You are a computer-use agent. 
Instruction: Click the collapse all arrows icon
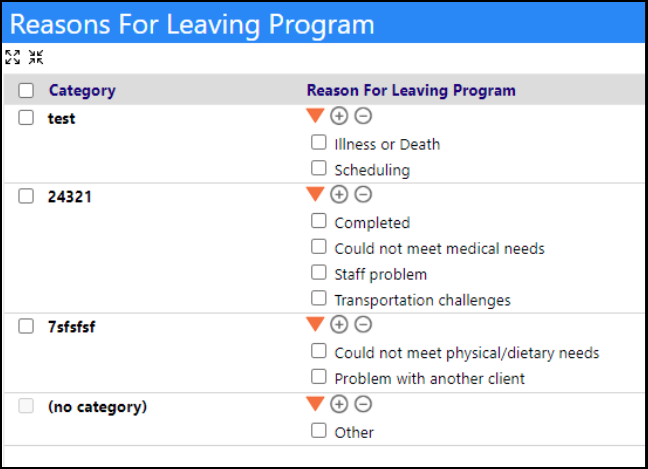pyautogui.click(x=36, y=57)
